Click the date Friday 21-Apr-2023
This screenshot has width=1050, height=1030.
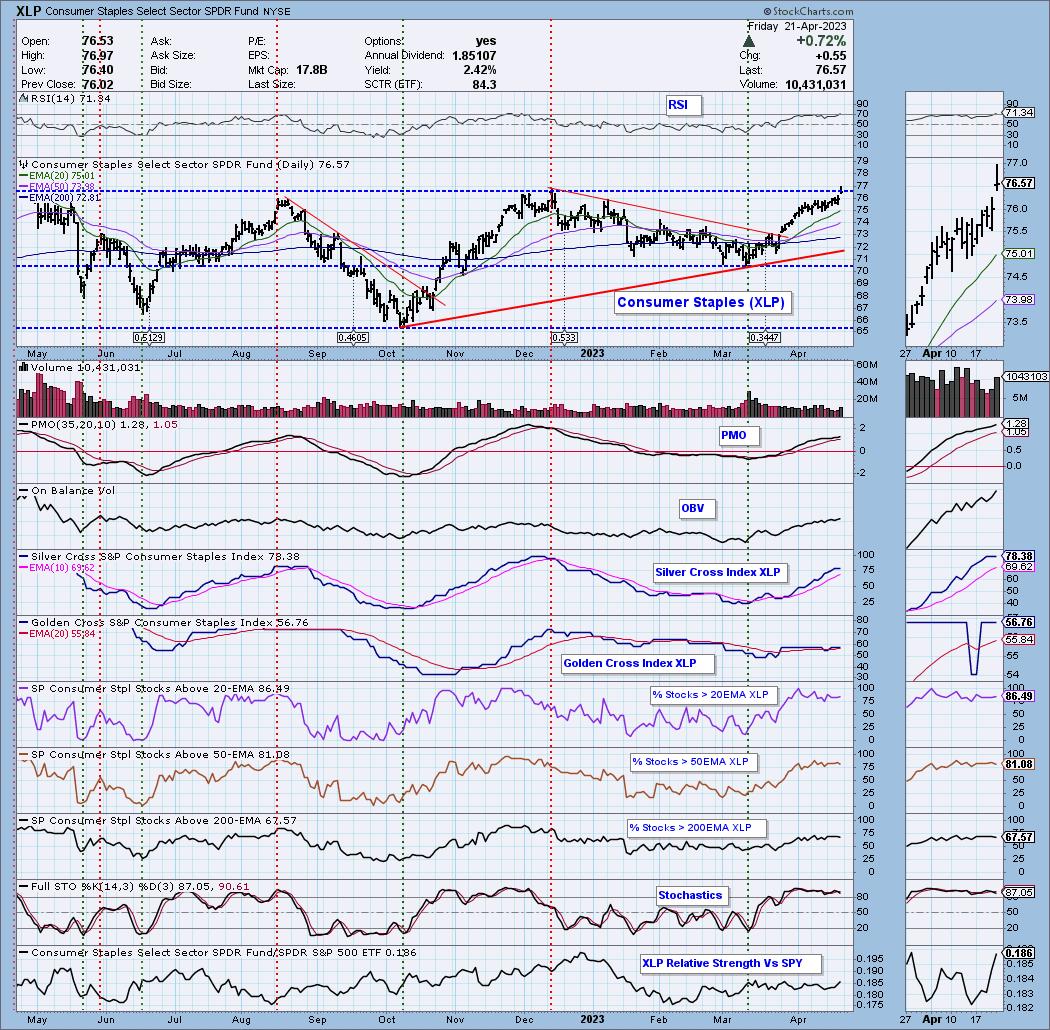[797, 26]
